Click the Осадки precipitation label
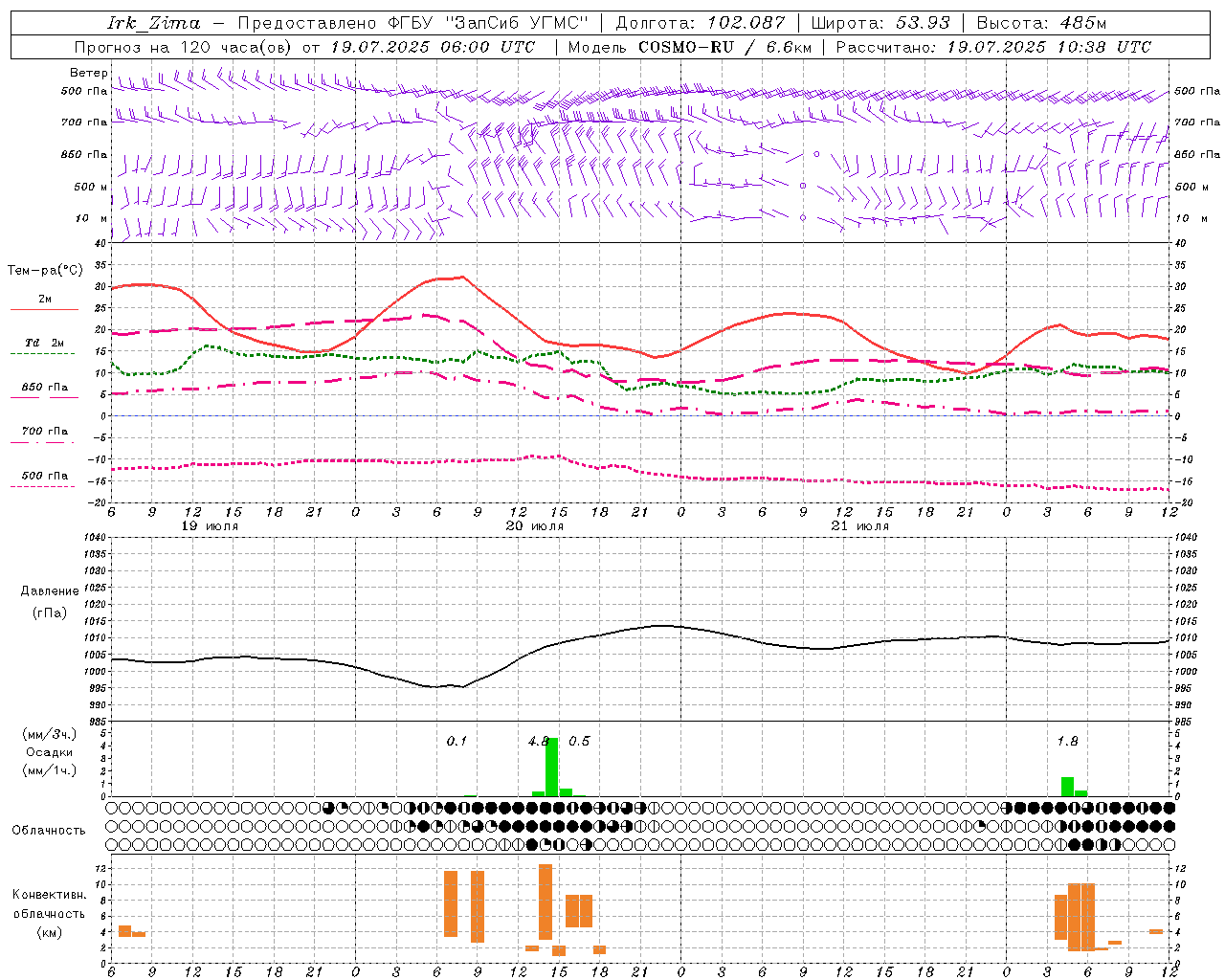 click(50, 752)
